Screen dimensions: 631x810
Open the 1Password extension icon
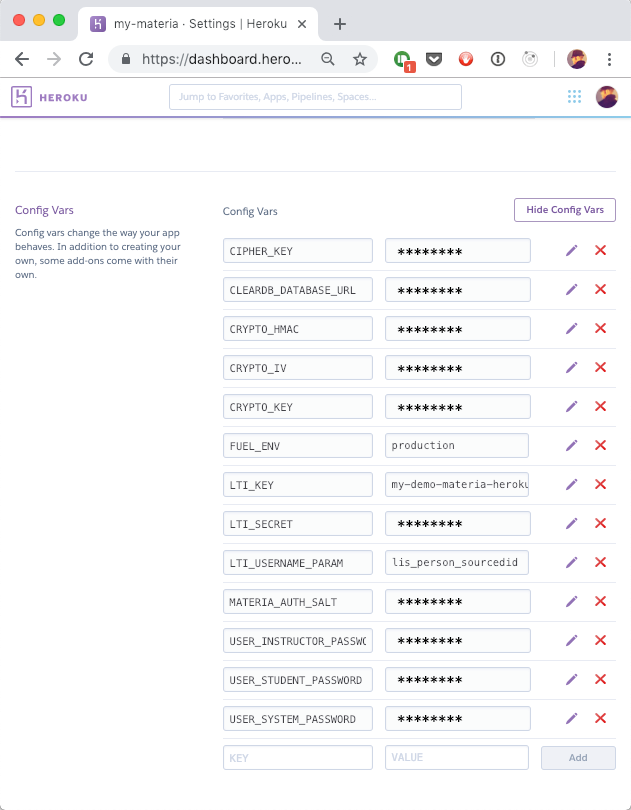(498, 59)
